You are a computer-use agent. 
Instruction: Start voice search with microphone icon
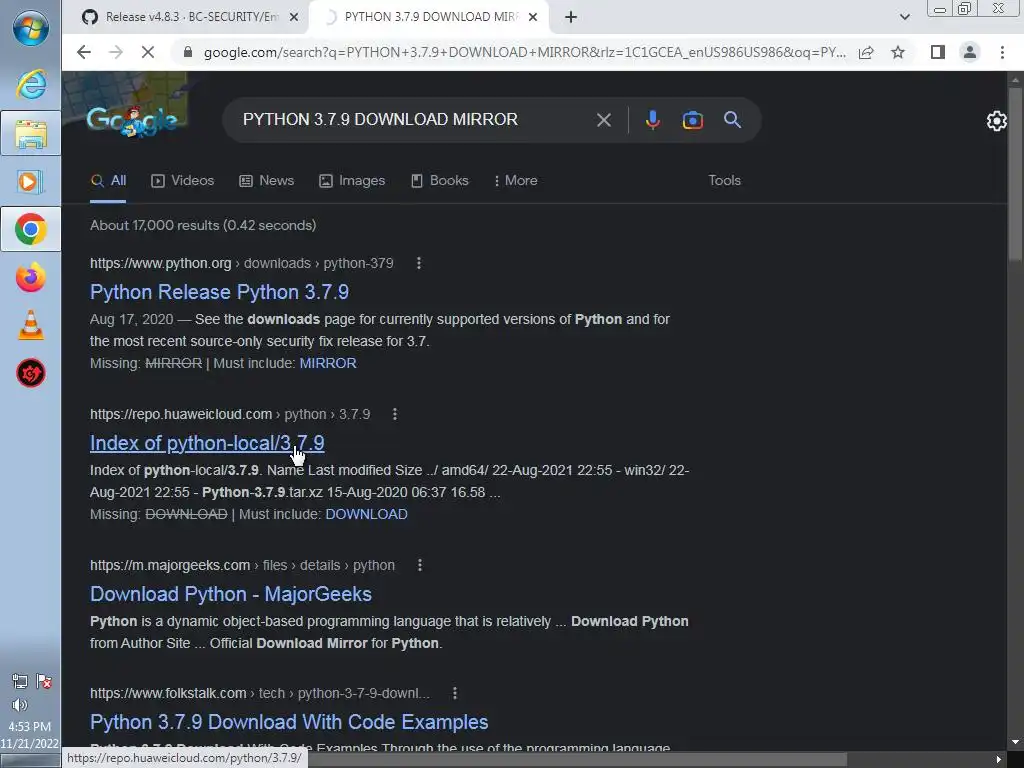[652, 120]
